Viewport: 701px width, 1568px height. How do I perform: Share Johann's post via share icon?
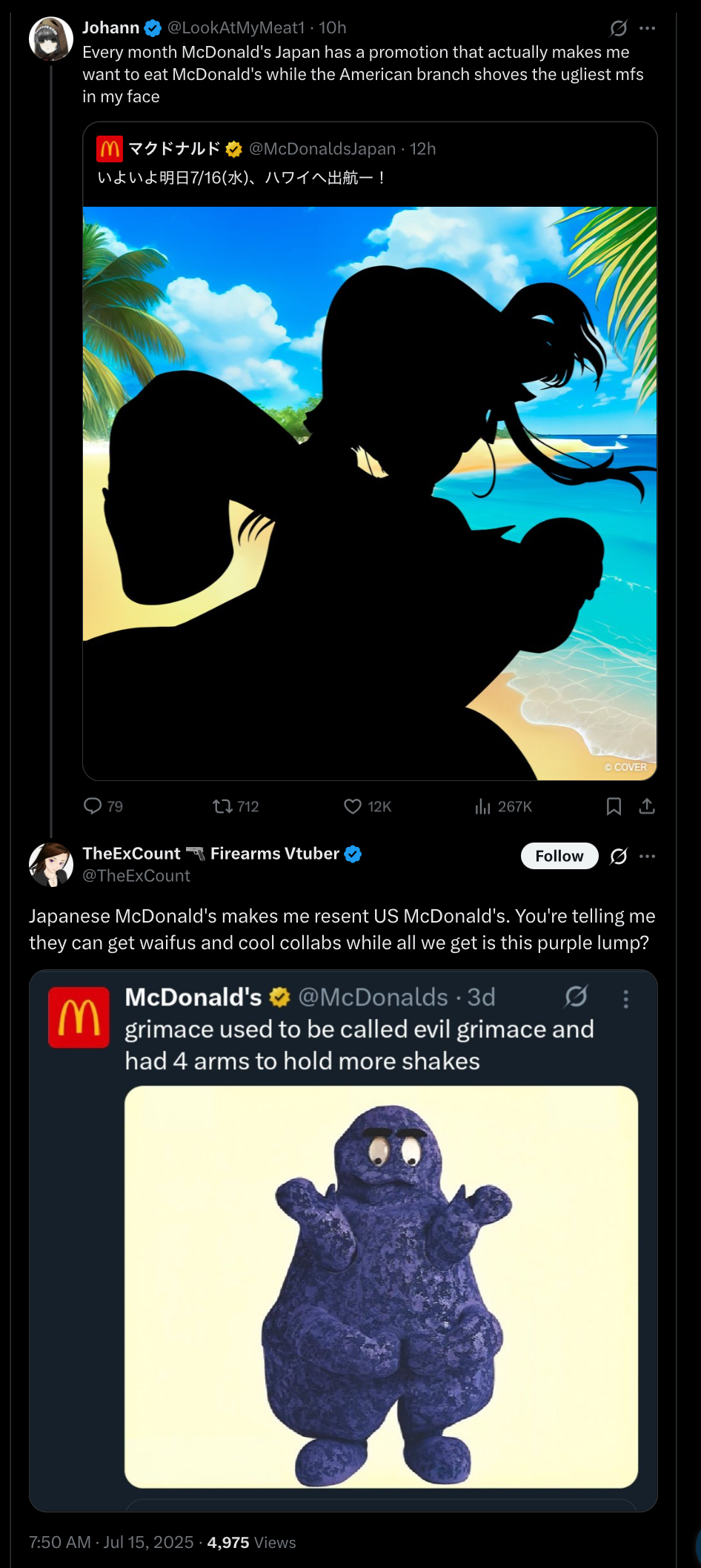click(x=647, y=806)
